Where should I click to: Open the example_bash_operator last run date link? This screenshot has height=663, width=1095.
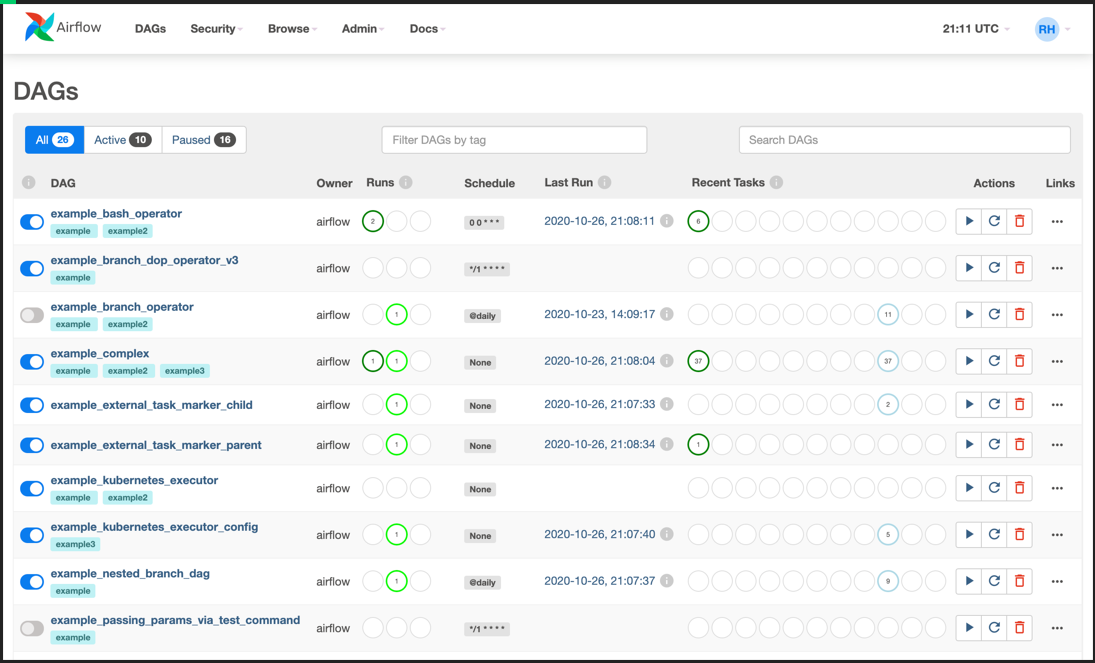(x=599, y=221)
